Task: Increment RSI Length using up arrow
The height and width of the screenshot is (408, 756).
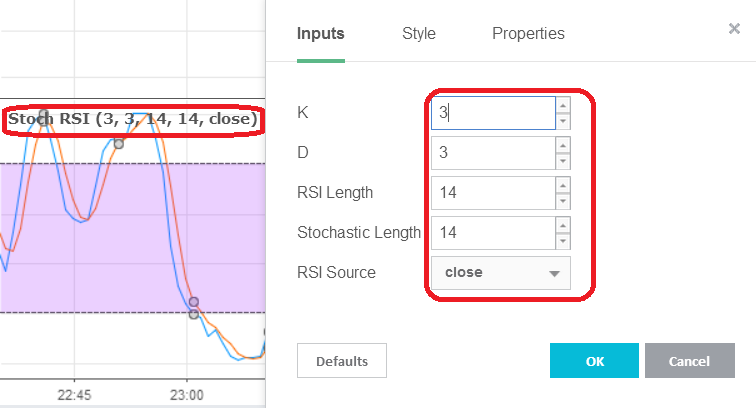Action: pos(563,185)
